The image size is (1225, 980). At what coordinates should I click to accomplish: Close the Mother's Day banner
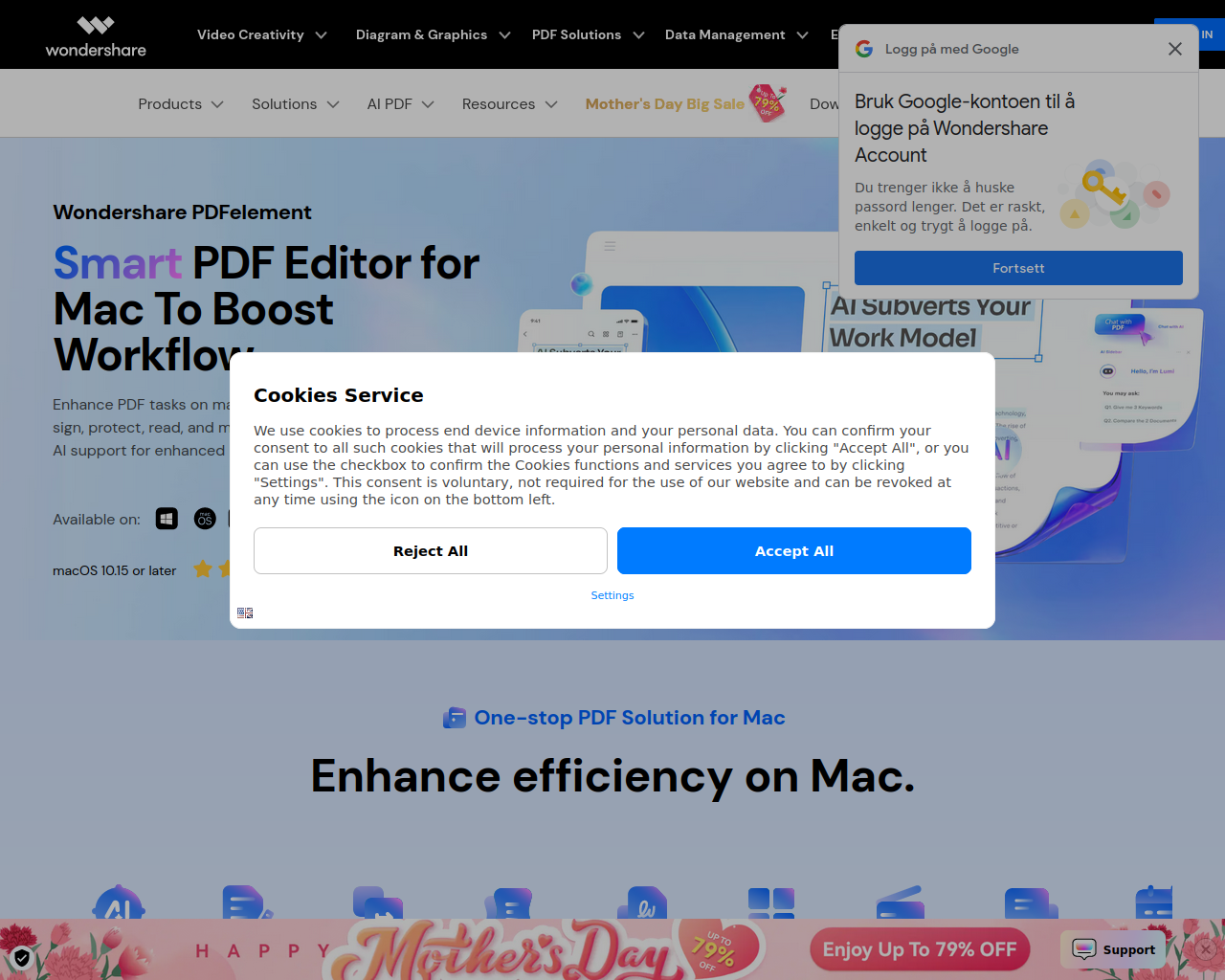pyautogui.click(x=1206, y=949)
